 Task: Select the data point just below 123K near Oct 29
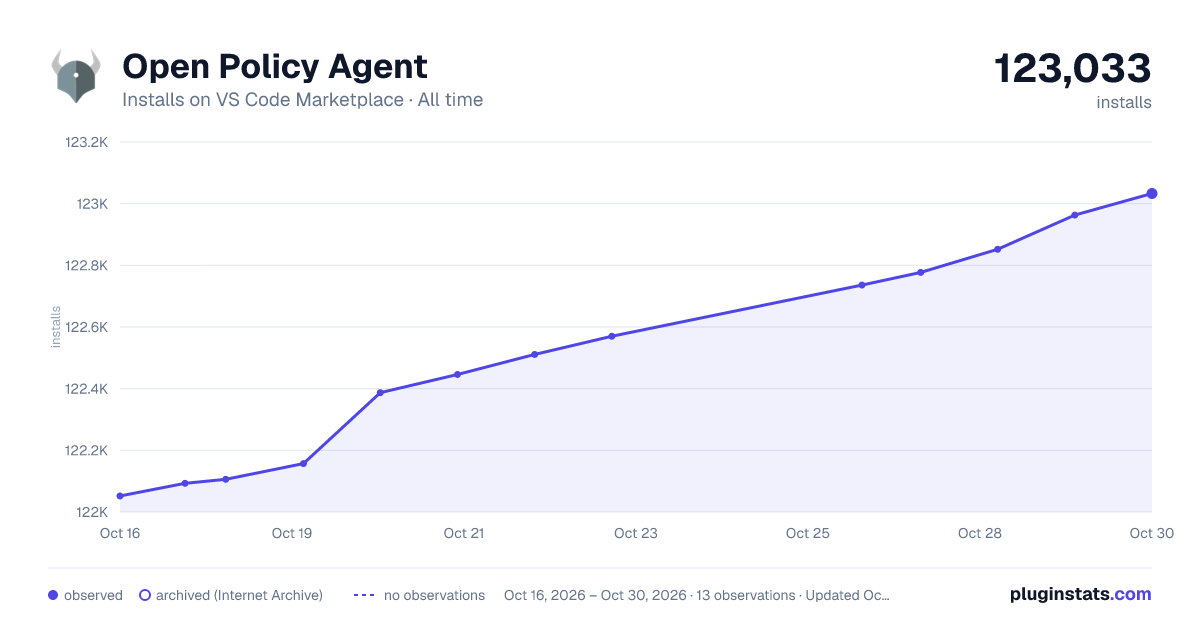[x=1074, y=215]
